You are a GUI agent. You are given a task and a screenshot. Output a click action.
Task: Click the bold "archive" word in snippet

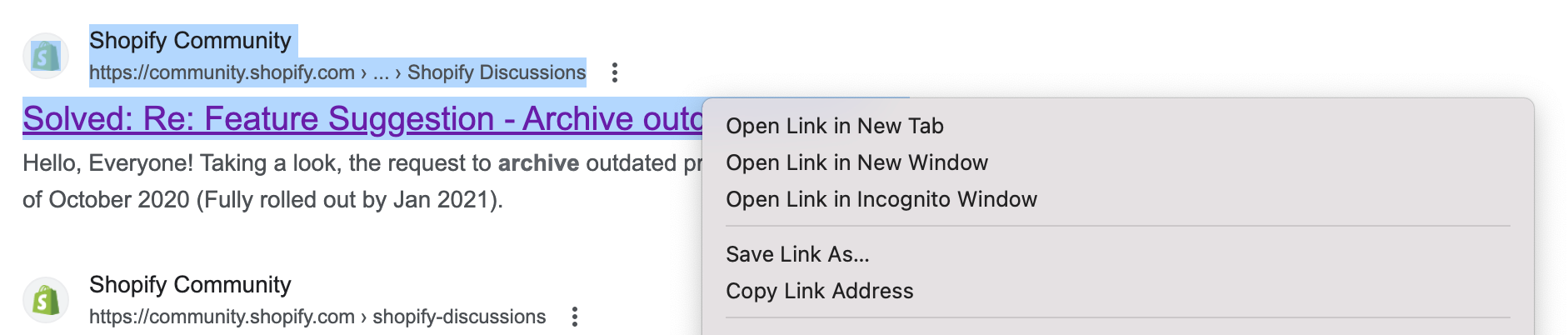[x=538, y=162]
